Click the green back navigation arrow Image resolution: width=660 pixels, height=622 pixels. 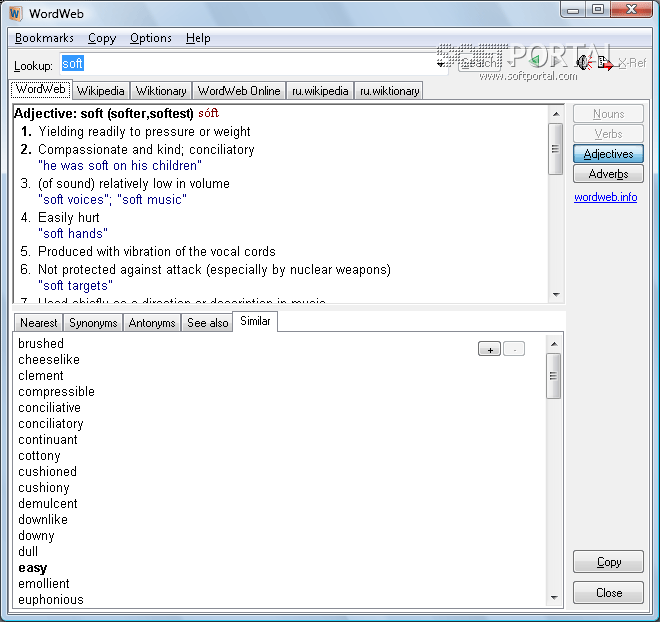click(x=535, y=62)
